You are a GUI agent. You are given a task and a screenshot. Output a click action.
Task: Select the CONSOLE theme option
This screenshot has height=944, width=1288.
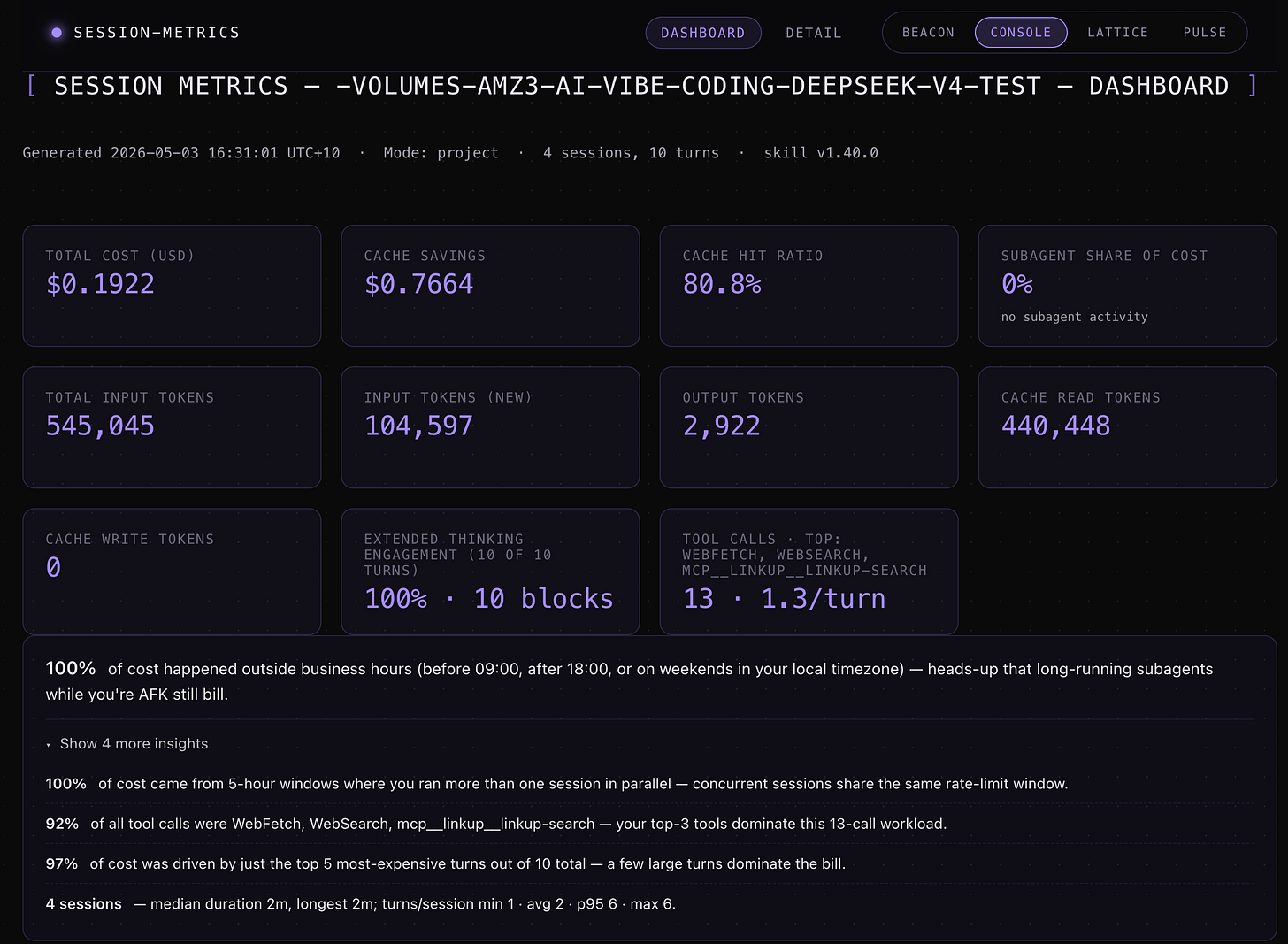point(1021,33)
